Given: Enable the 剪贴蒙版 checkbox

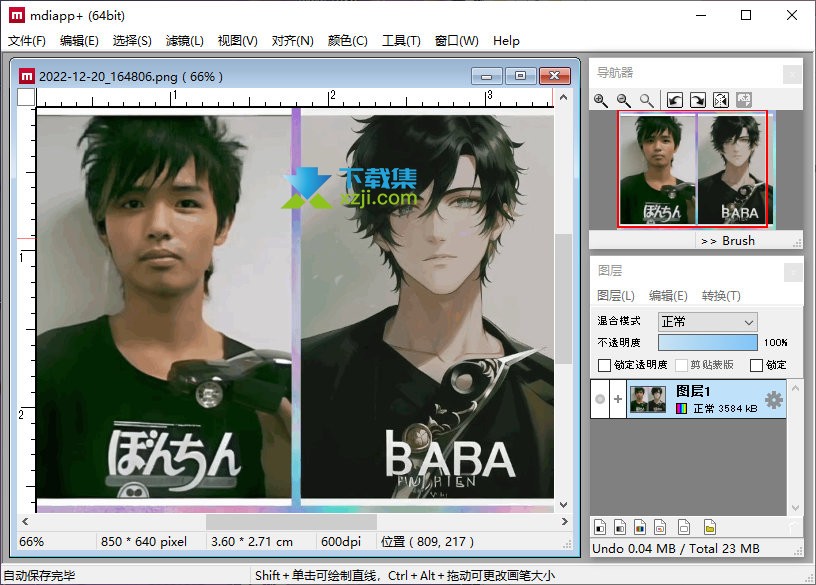Looking at the screenshot, I should [681, 365].
